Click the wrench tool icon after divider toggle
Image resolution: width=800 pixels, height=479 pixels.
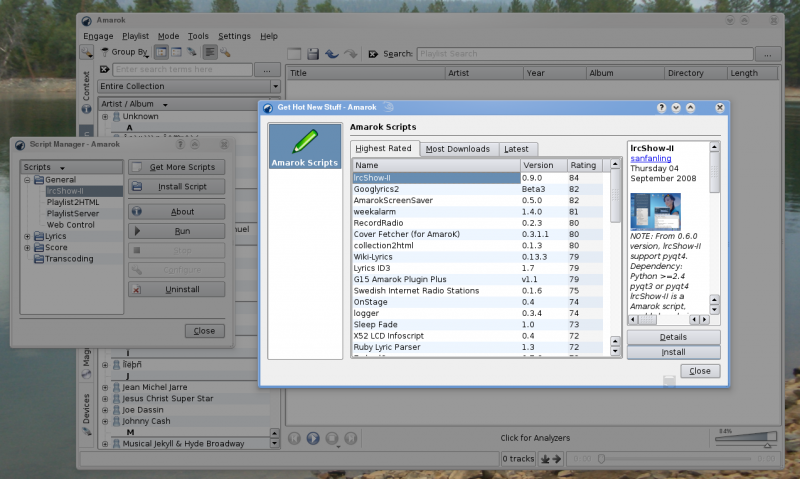coord(225,52)
